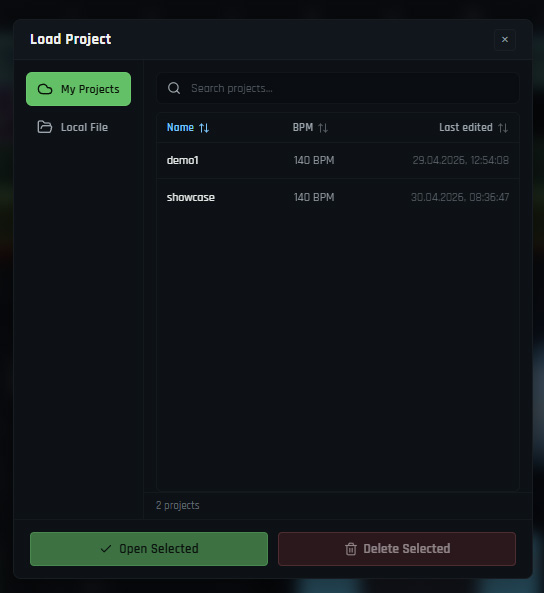The height and width of the screenshot is (593, 544).
Task: Click the 2 projects count text
Action: pos(177,506)
